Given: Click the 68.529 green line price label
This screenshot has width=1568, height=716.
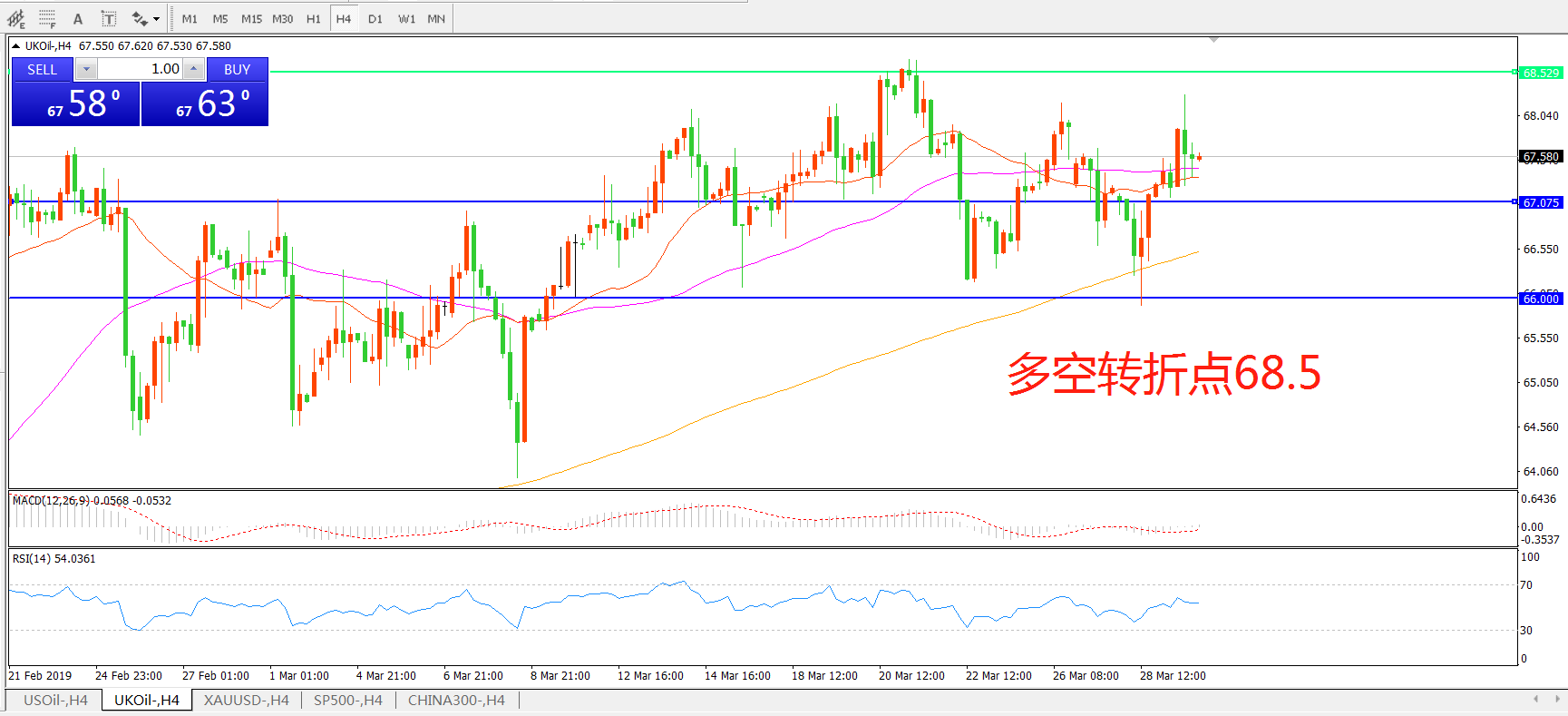Looking at the screenshot, I should pyautogui.click(x=1541, y=73).
